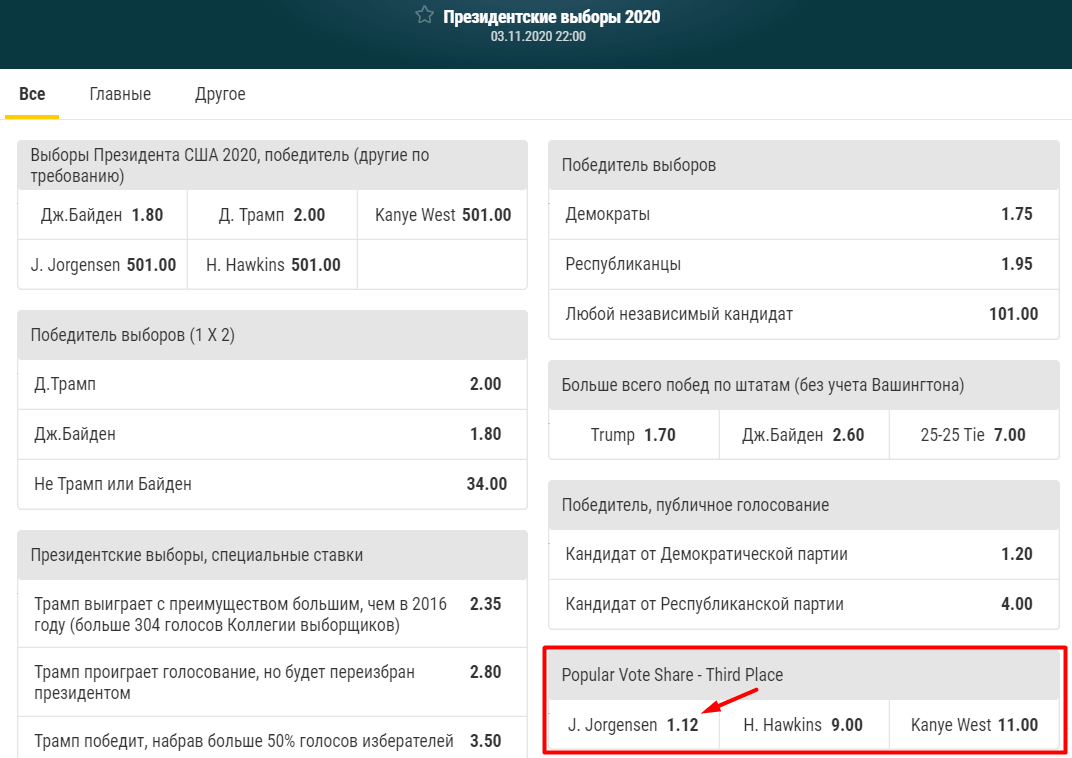Image resolution: width=1072 pixels, height=758 pixels.
Task: Click the 'Победитель выборов (1 X 2)' header
Action: (272, 335)
